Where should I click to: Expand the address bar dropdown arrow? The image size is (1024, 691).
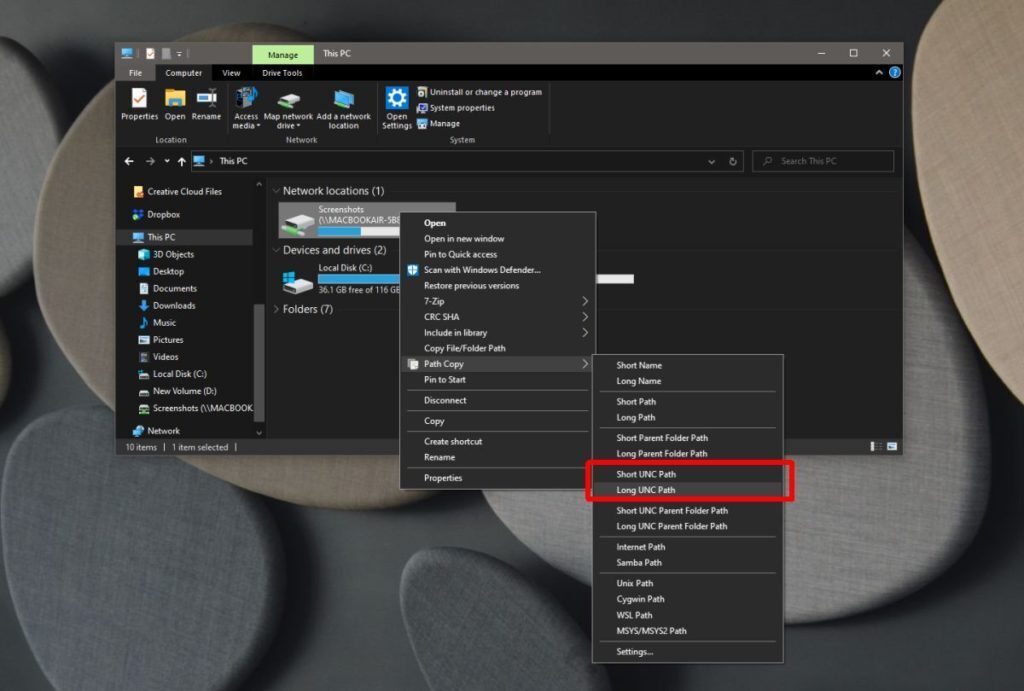point(711,161)
